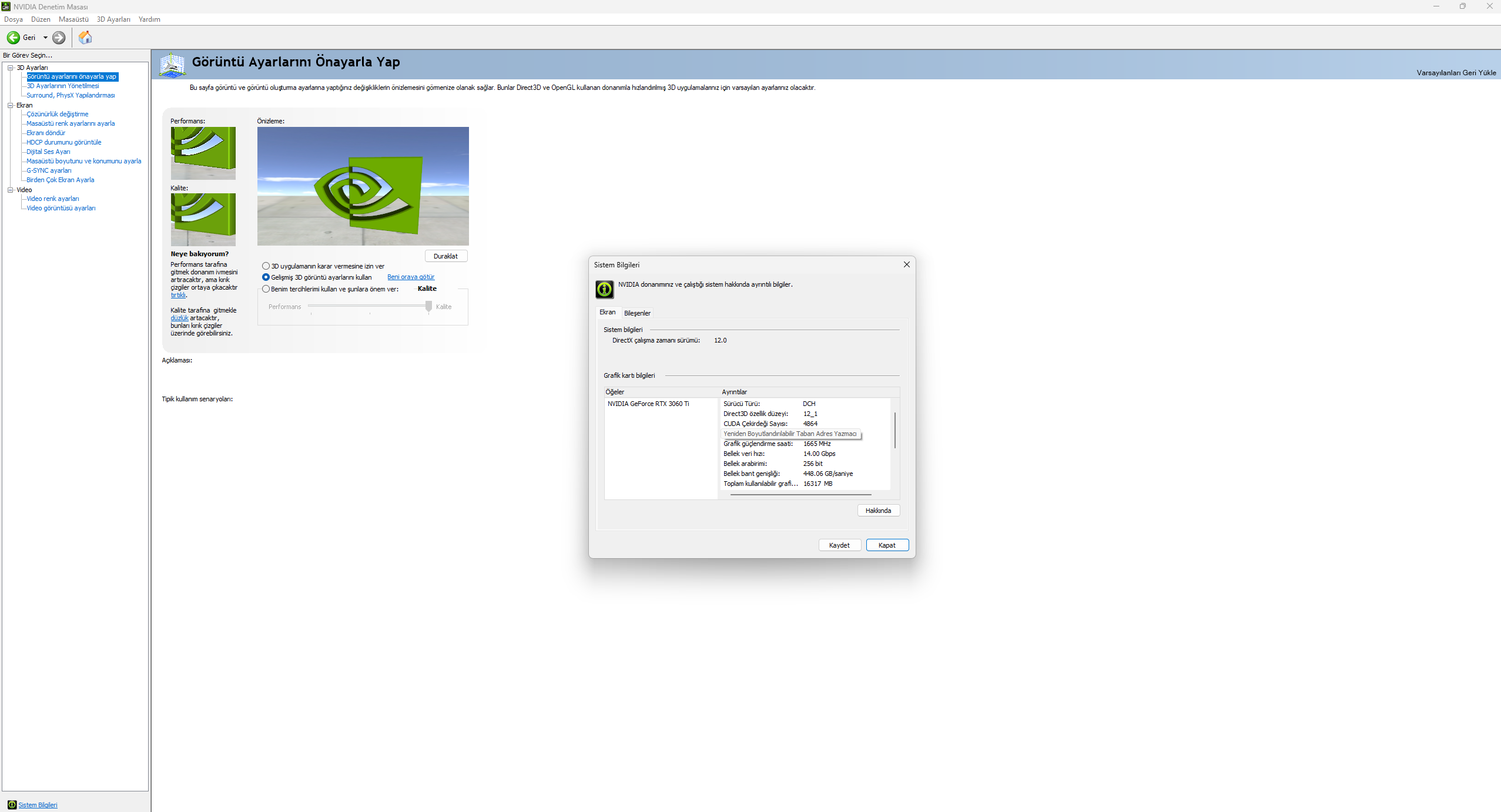Click the 'Direct3D özellik düzeyi' detail row

point(805,414)
